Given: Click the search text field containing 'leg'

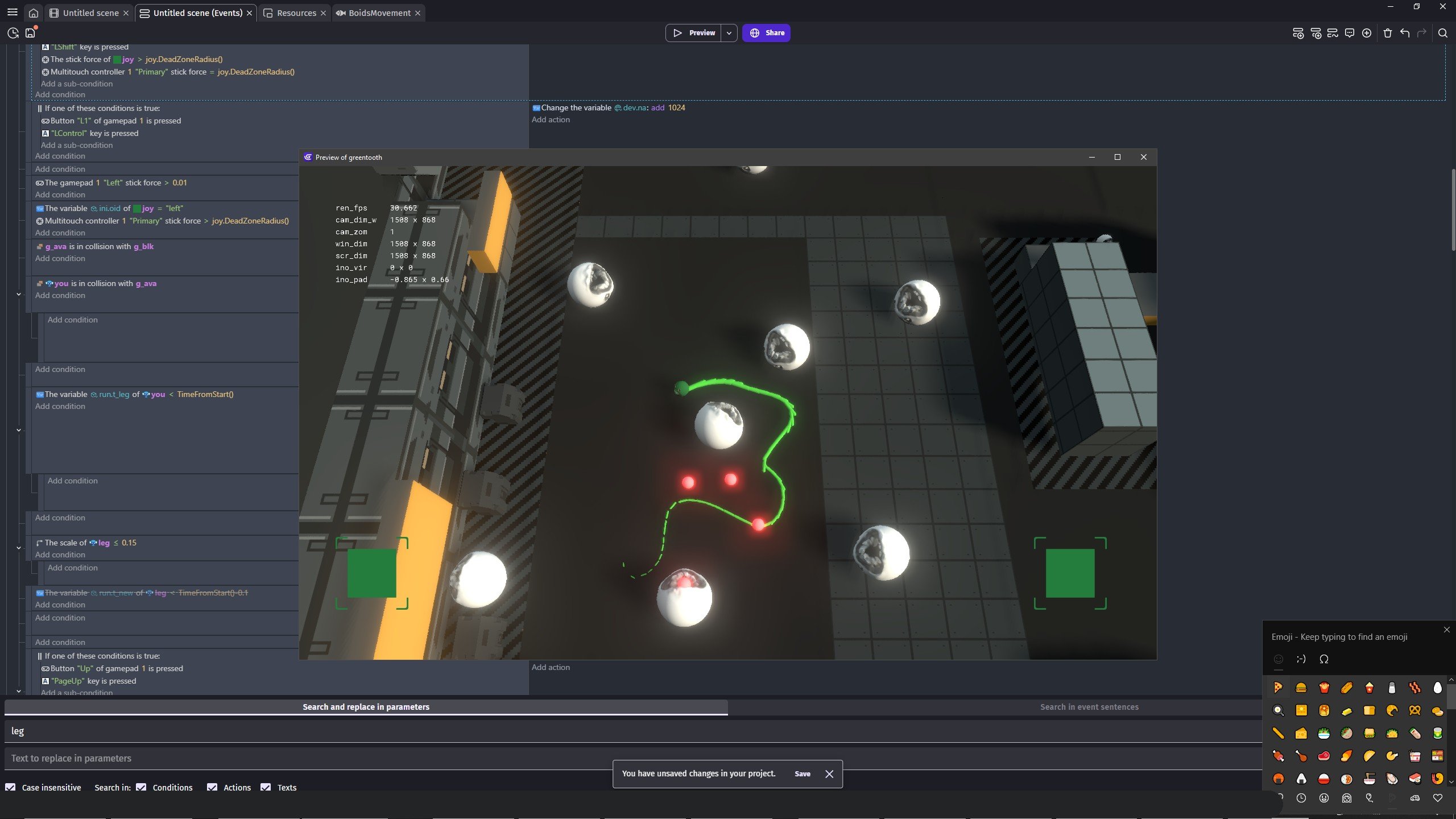Looking at the screenshot, I should tap(632, 731).
